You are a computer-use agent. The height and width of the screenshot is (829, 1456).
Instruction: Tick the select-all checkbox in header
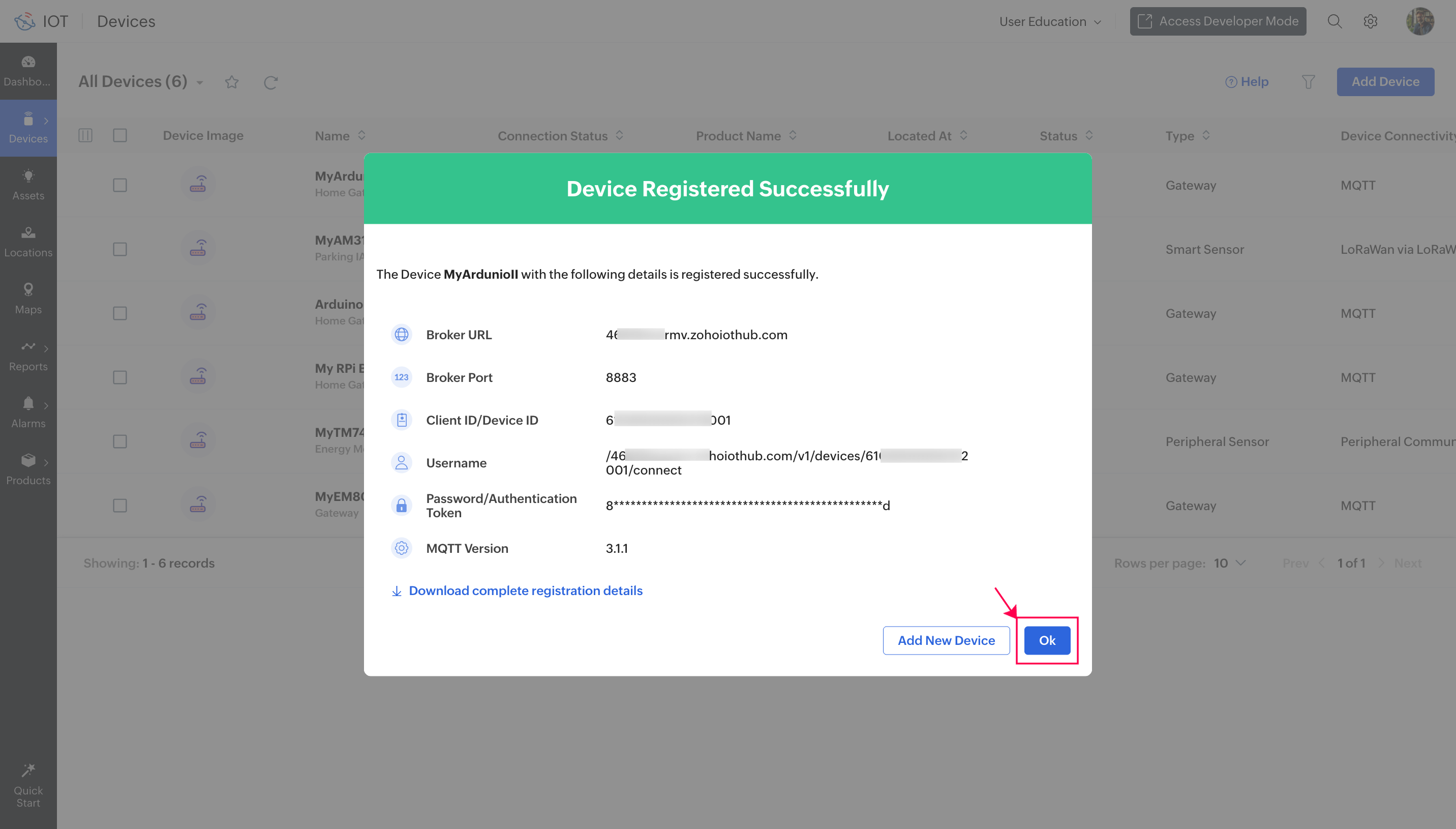click(x=120, y=135)
